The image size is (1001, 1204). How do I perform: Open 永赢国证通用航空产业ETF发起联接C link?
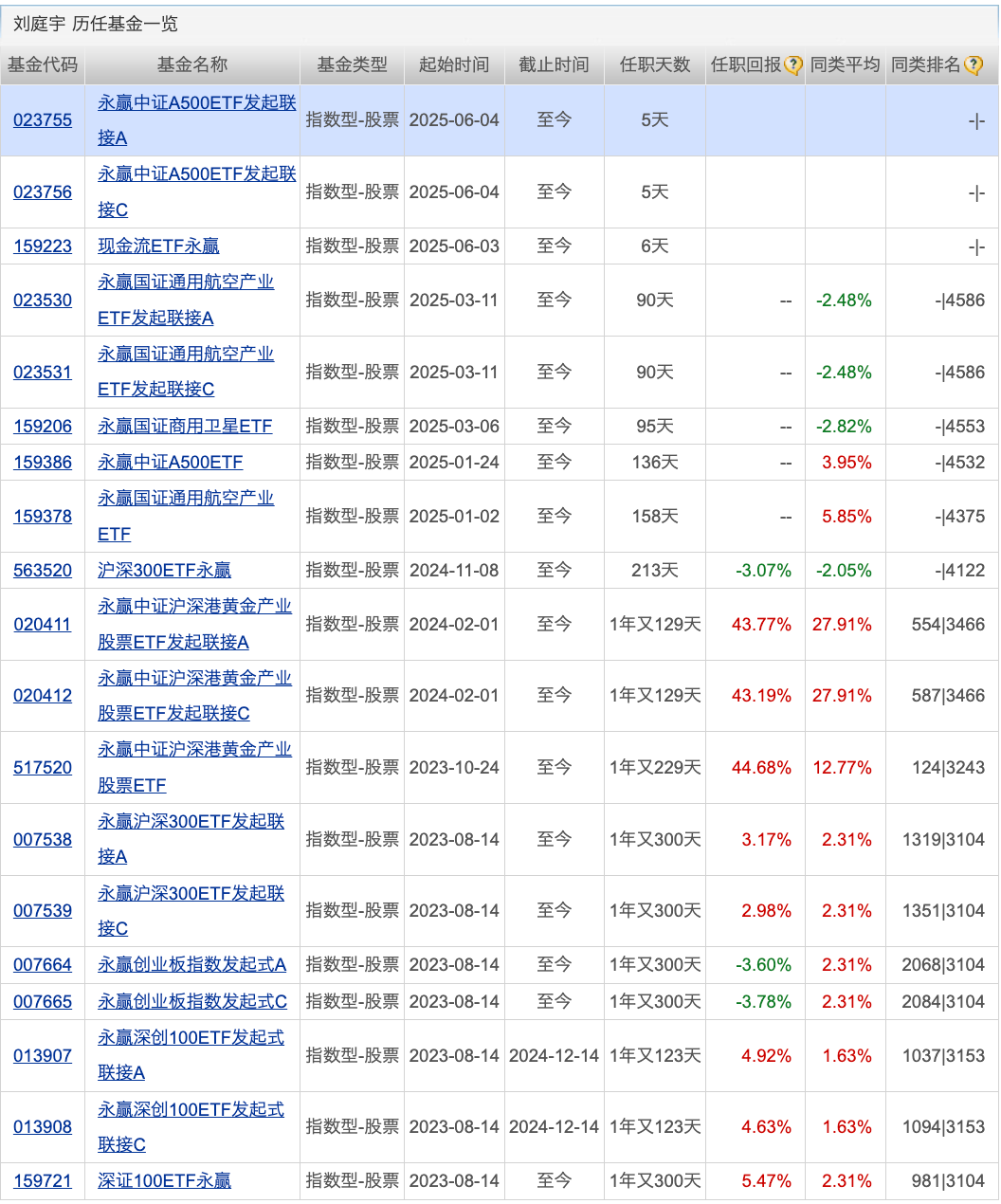pos(186,373)
